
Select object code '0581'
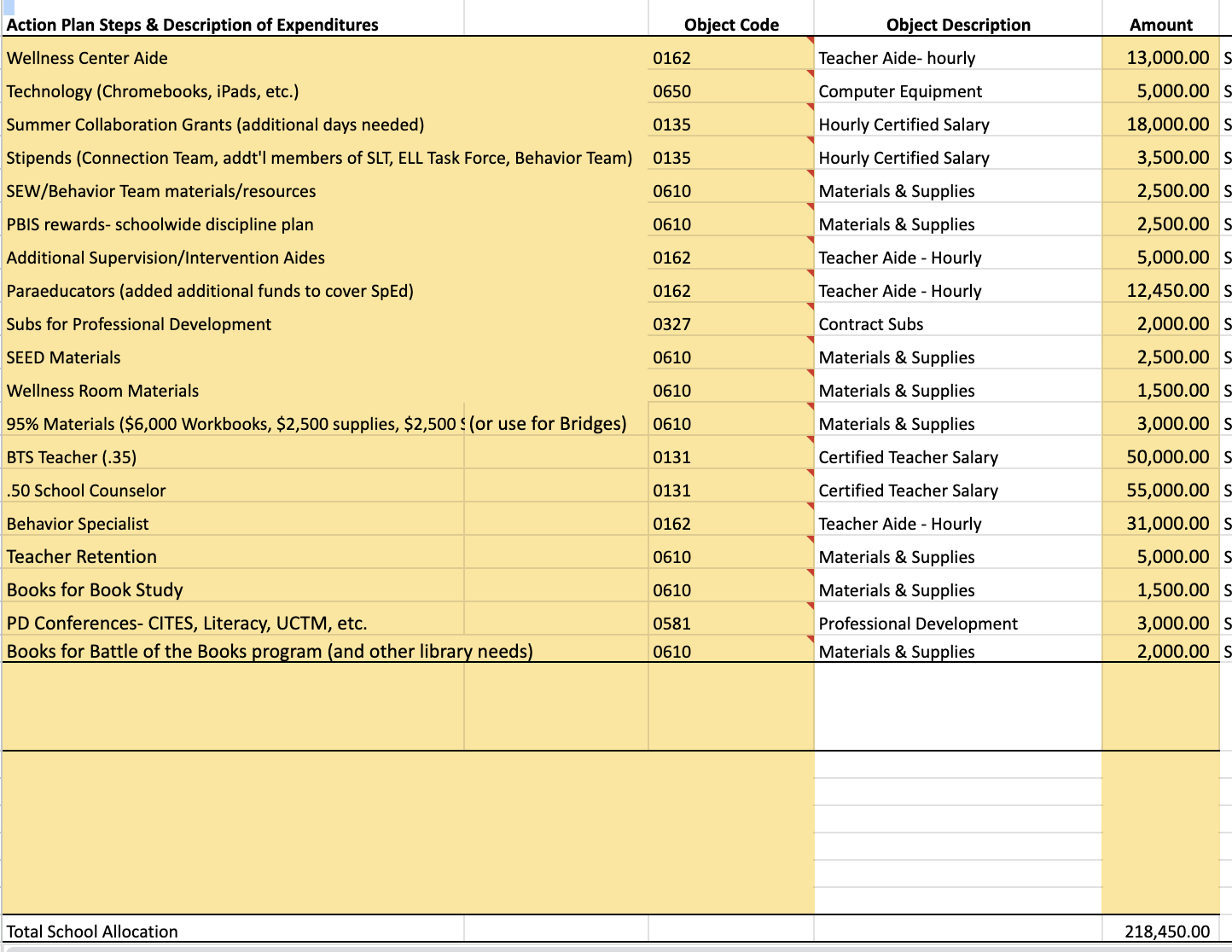[672, 624]
